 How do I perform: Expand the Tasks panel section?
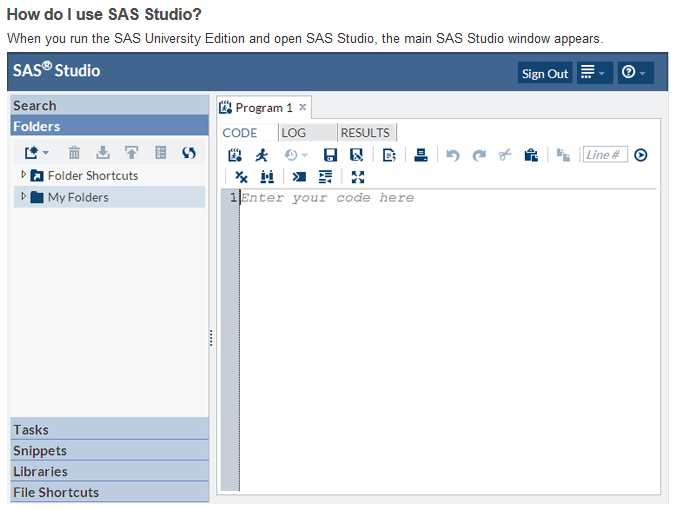(x=110, y=429)
